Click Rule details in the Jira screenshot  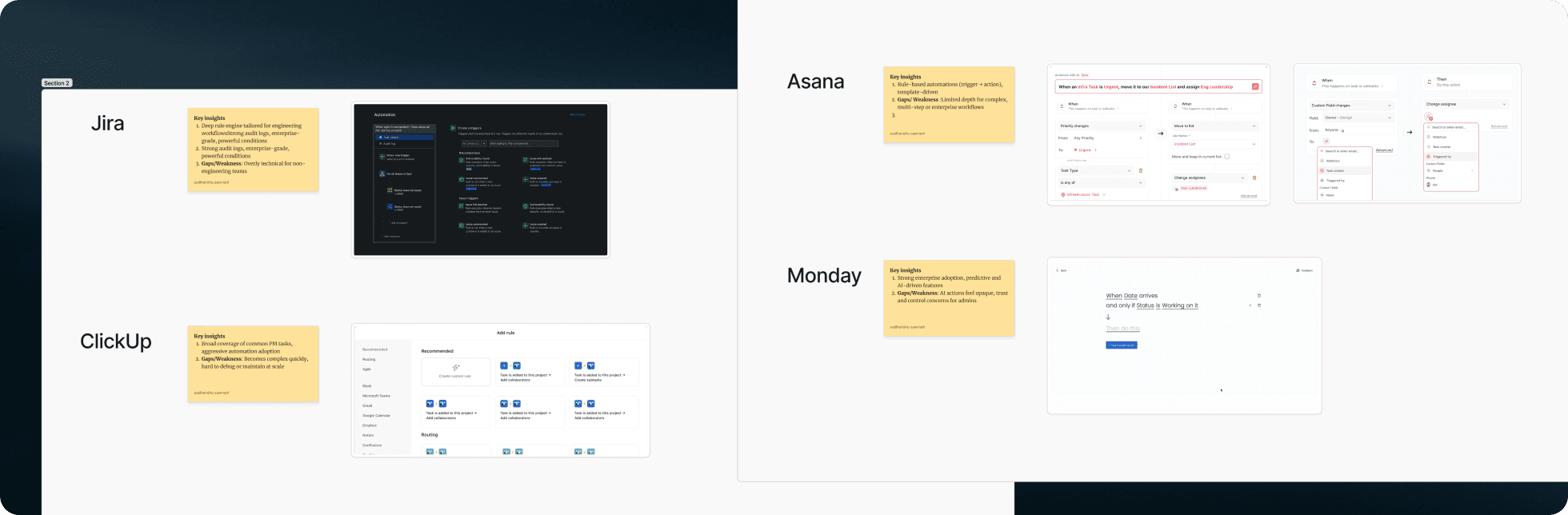tap(404, 138)
